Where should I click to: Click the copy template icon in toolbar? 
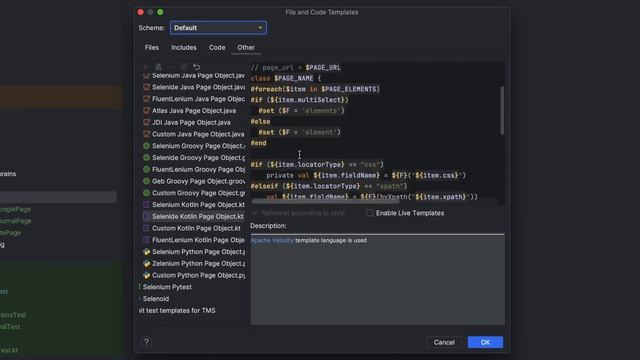(x=184, y=67)
